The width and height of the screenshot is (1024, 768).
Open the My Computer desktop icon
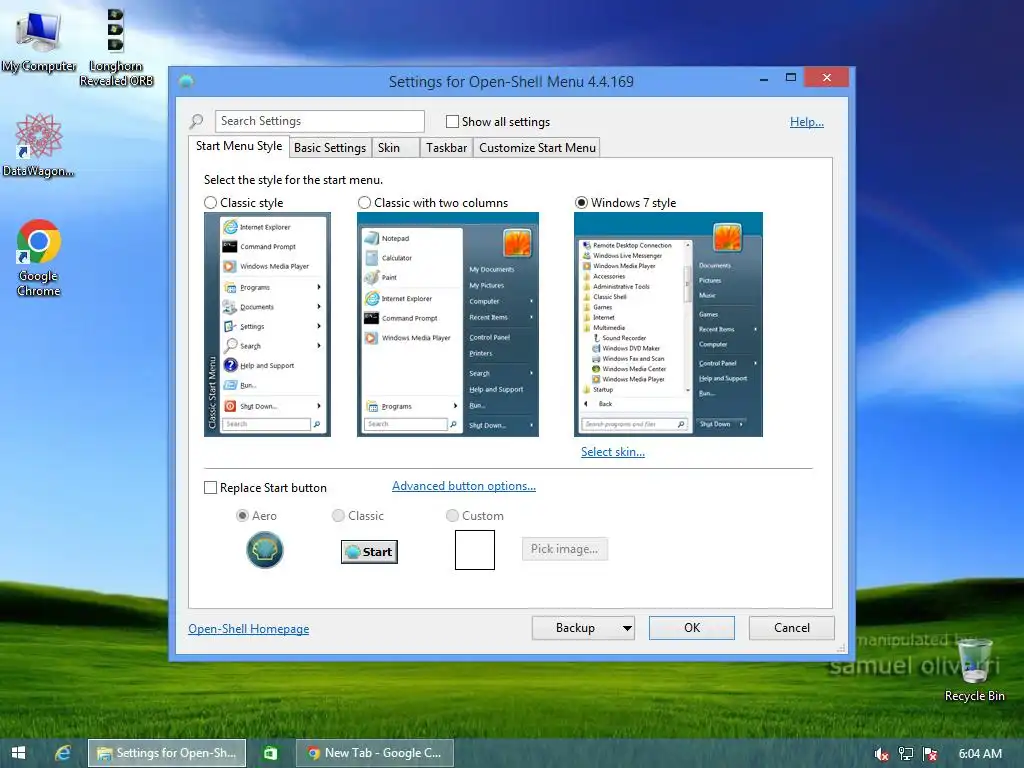(x=39, y=41)
